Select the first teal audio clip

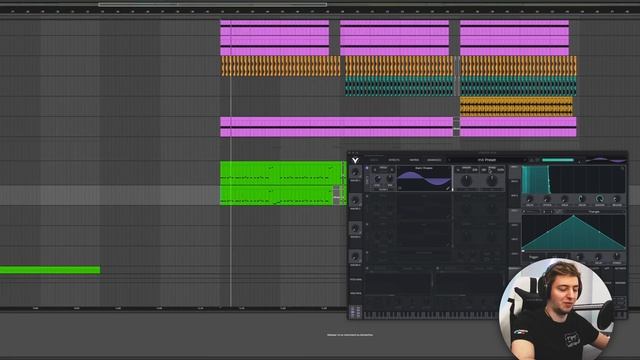pos(399,86)
